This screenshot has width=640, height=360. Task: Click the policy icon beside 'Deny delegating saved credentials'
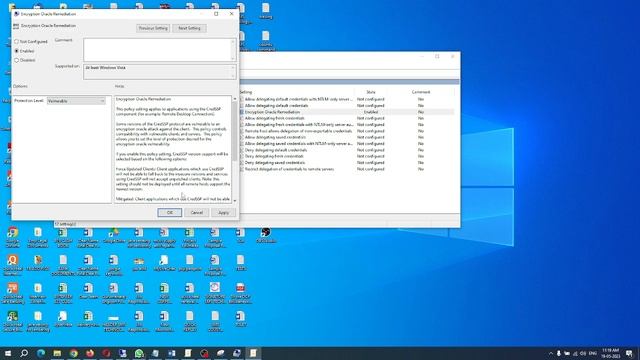(x=242, y=163)
